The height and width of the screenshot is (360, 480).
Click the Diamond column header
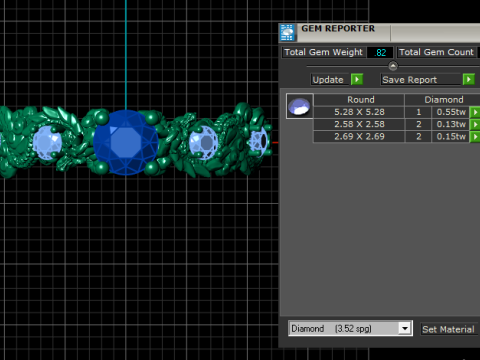coord(442,100)
